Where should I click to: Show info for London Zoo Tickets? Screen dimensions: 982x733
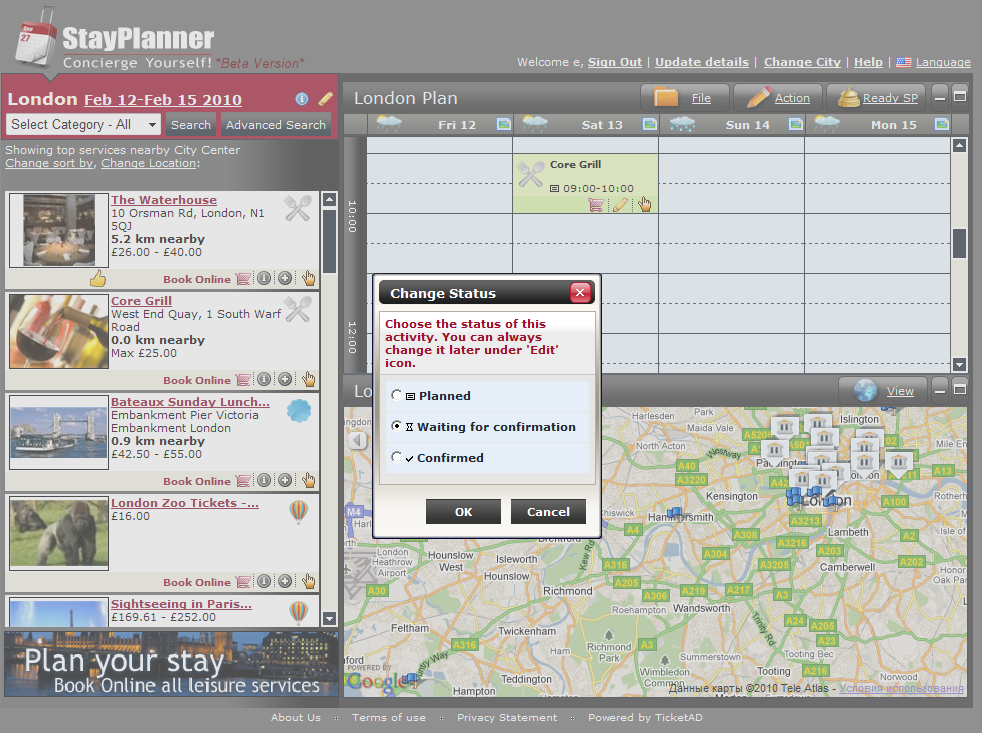coord(264,581)
